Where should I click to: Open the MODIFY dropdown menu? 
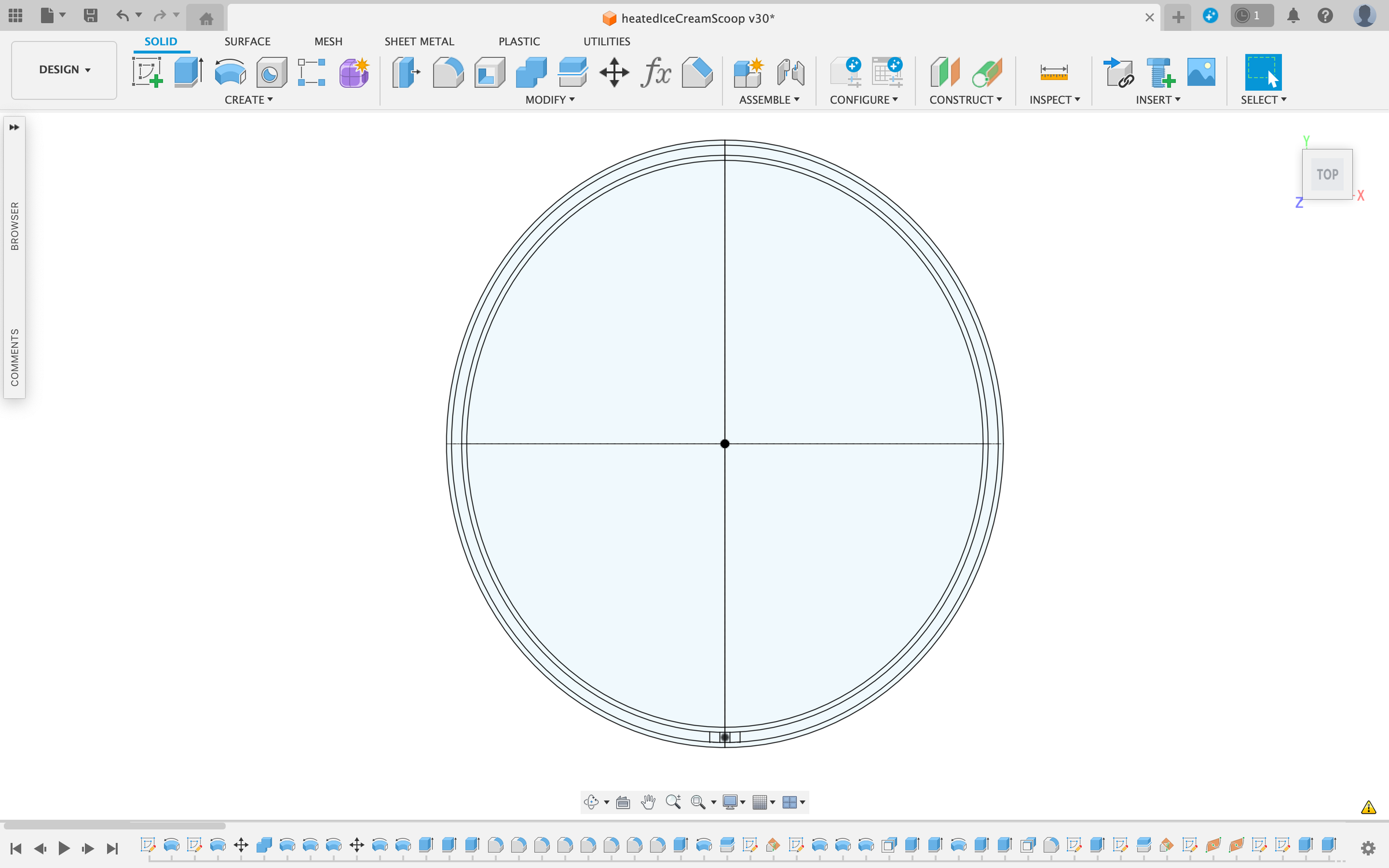(550, 100)
